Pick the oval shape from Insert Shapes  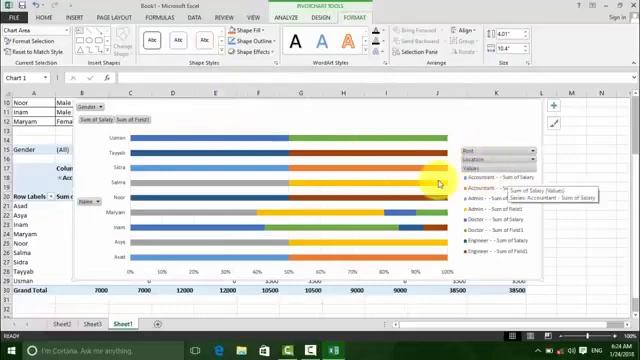tap(89, 40)
